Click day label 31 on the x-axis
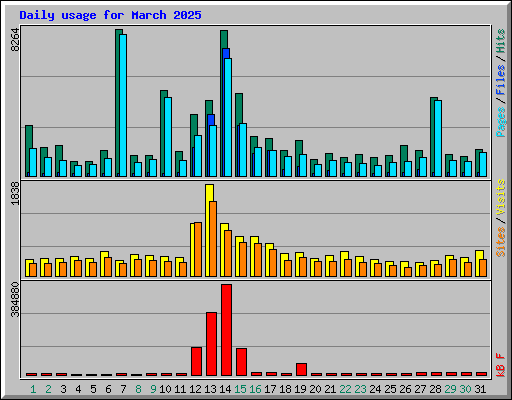The height and width of the screenshot is (400, 512). [480, 389]
